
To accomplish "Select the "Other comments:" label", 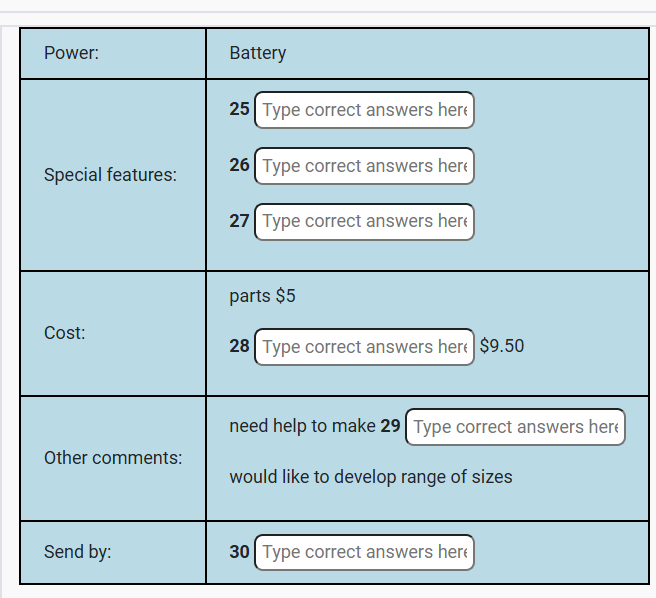I will [113, 458].
